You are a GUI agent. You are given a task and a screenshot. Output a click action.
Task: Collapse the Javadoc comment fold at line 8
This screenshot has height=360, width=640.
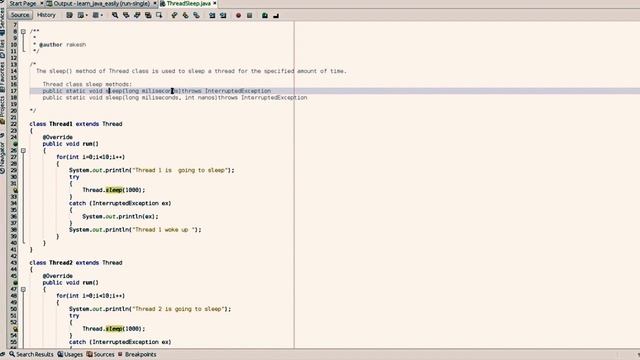[23, 31]
